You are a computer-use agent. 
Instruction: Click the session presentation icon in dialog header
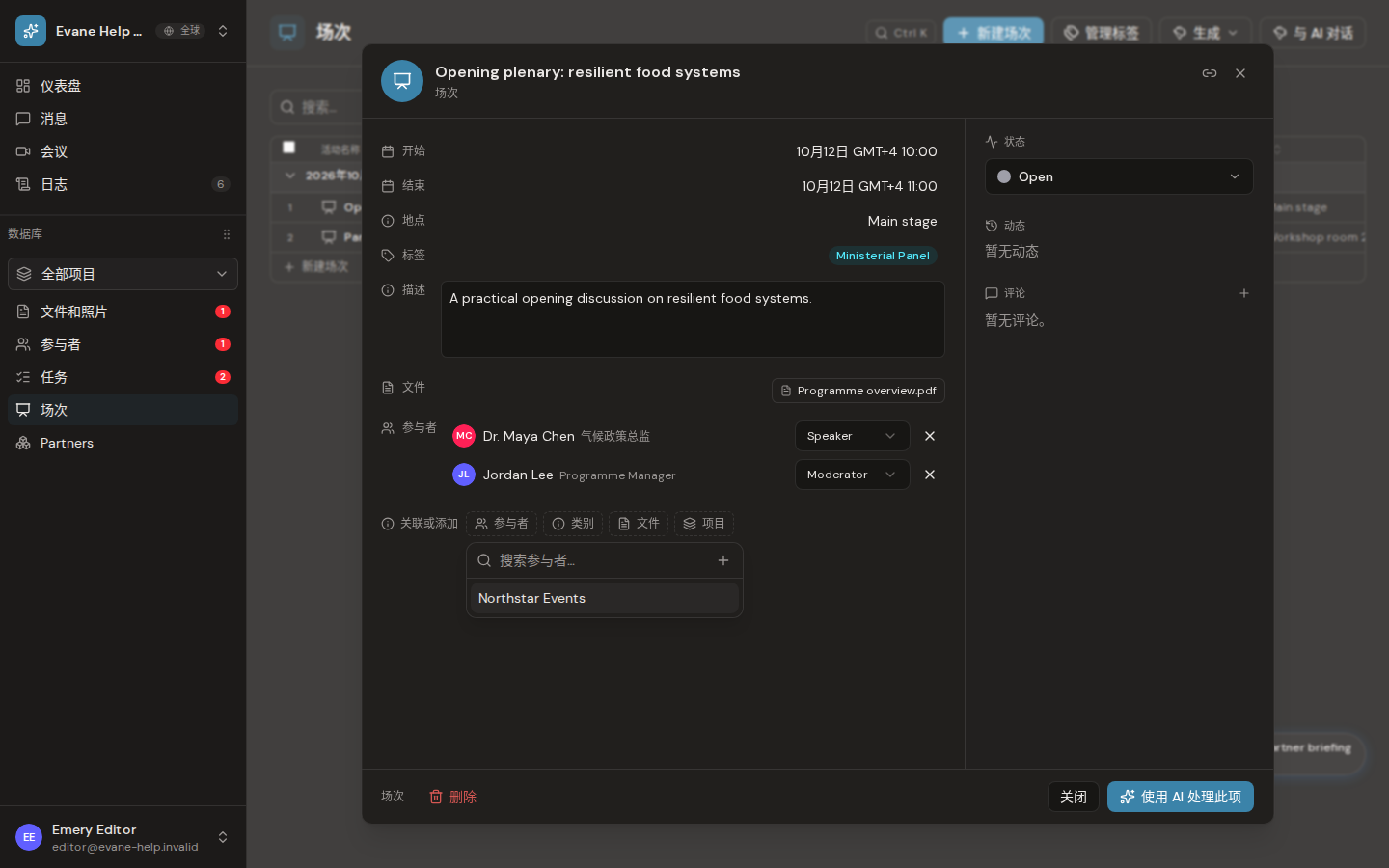click(402, 81)
